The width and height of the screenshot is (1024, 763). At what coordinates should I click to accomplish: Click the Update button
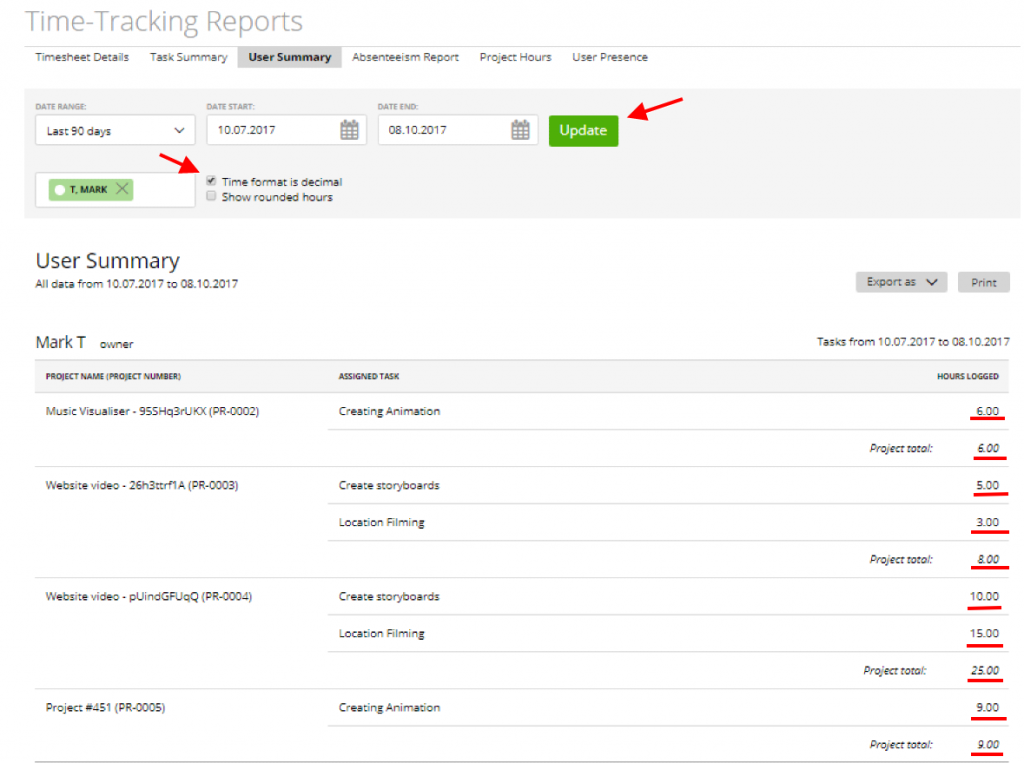coord(583,130)
